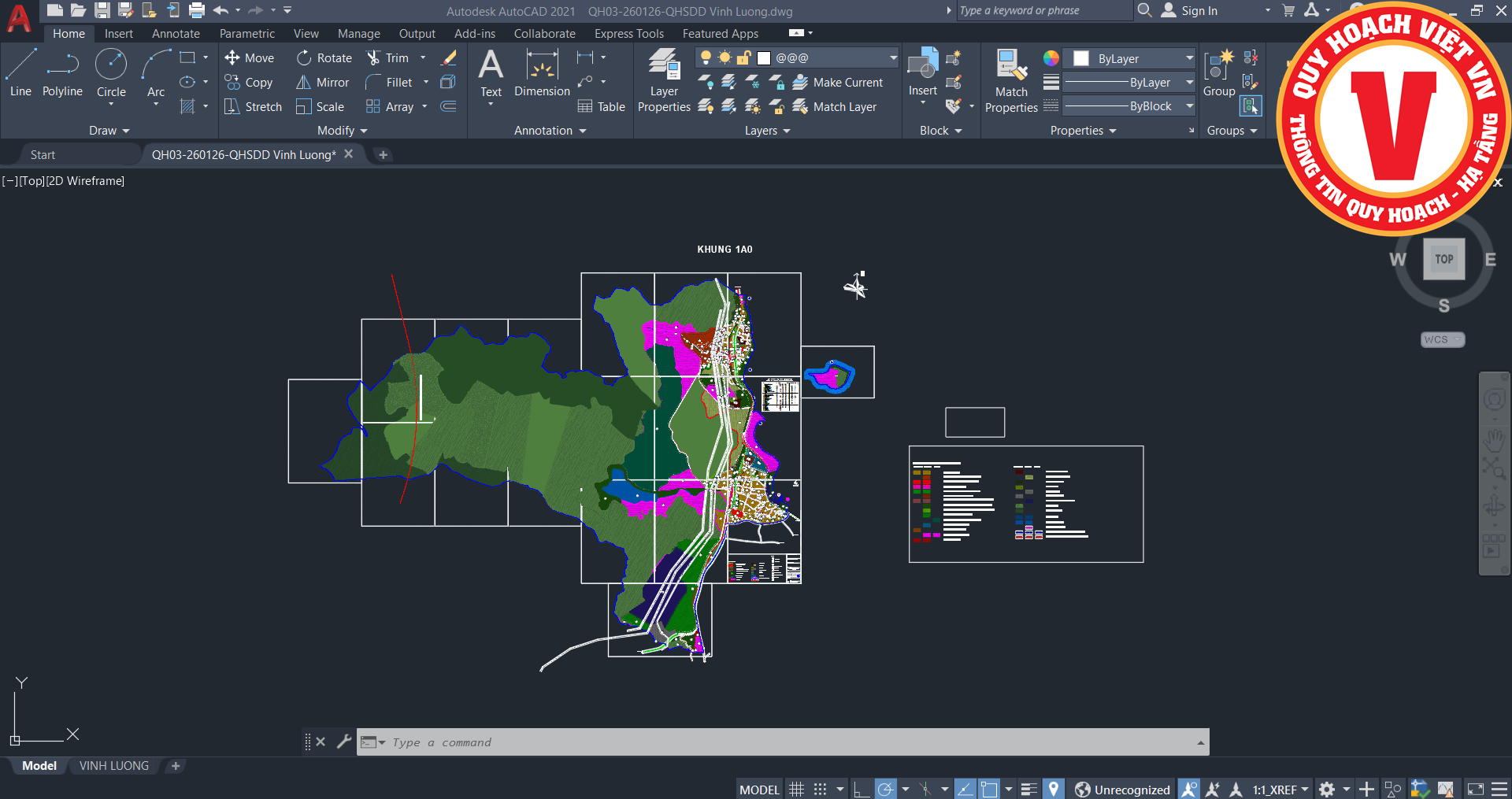Expand the annotation scale 1:1_XREF dropdown
The image size is (1512, 799).
click(1305, 789)
